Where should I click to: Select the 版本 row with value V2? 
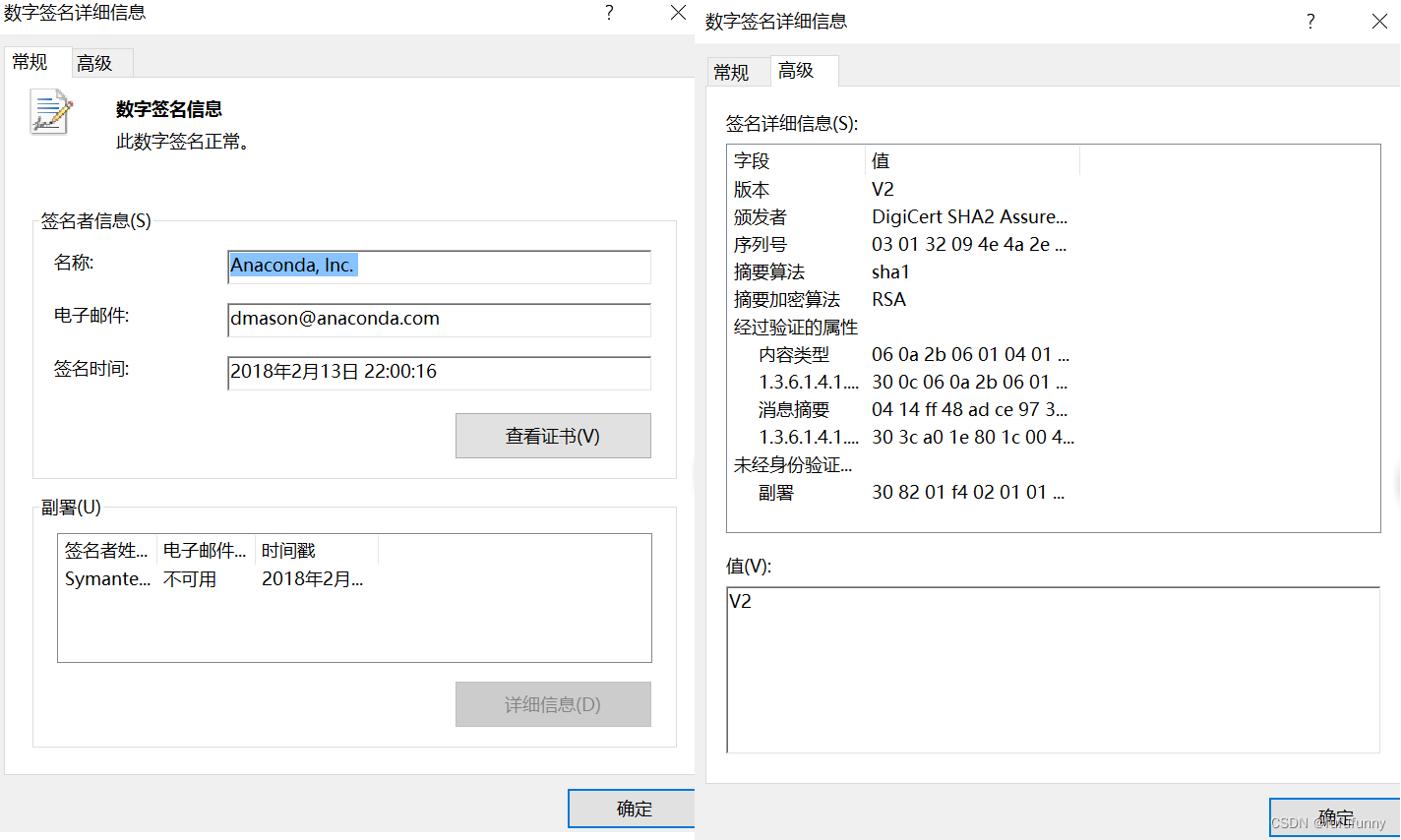(x=1053, y=189)
